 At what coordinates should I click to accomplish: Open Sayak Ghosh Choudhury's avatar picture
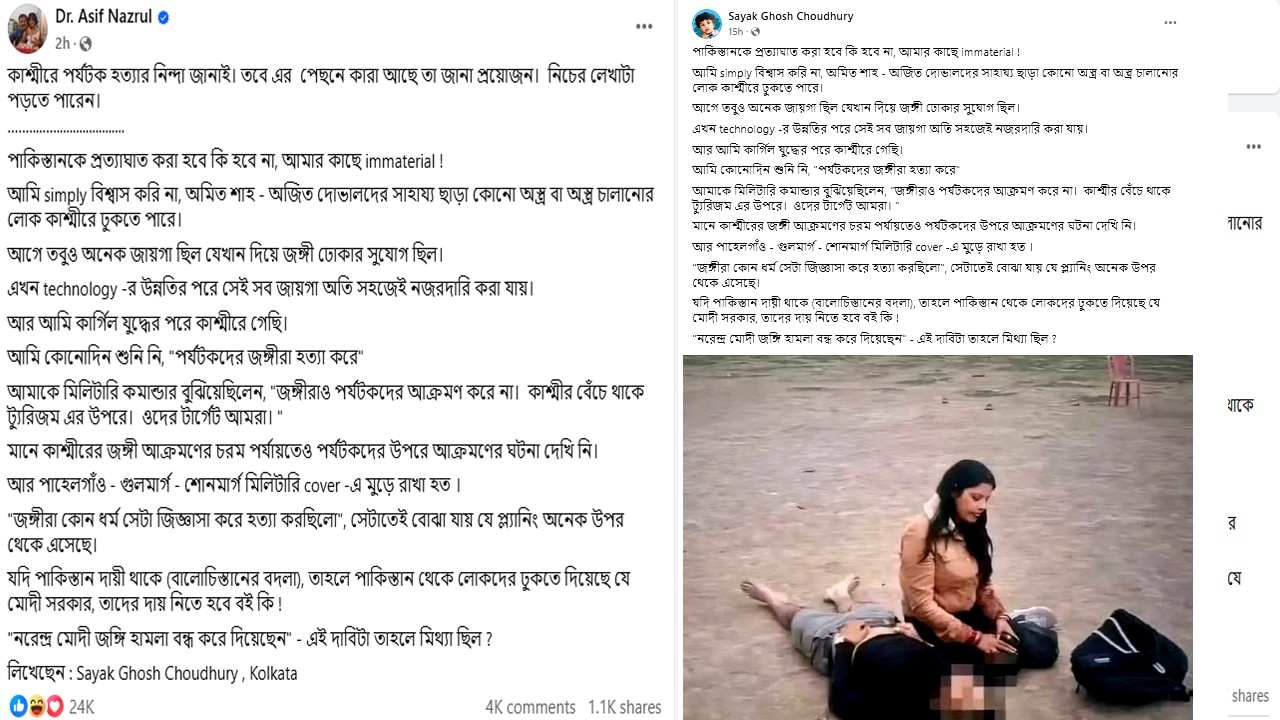(x=707, y=23)
